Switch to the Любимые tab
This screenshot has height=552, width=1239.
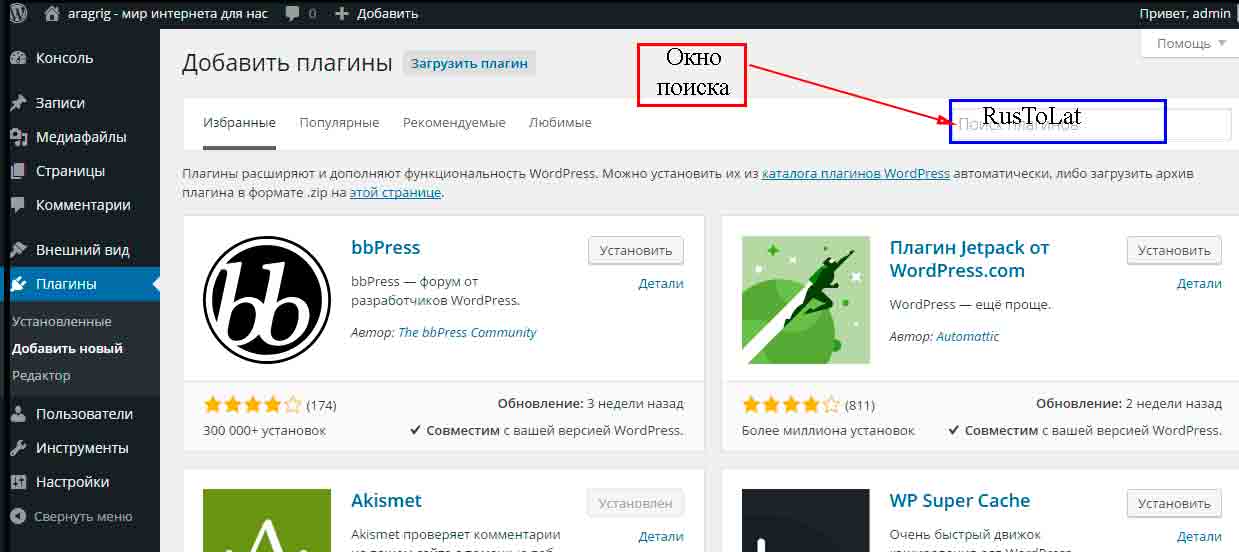pyautogui.click(x=560, y=122)
